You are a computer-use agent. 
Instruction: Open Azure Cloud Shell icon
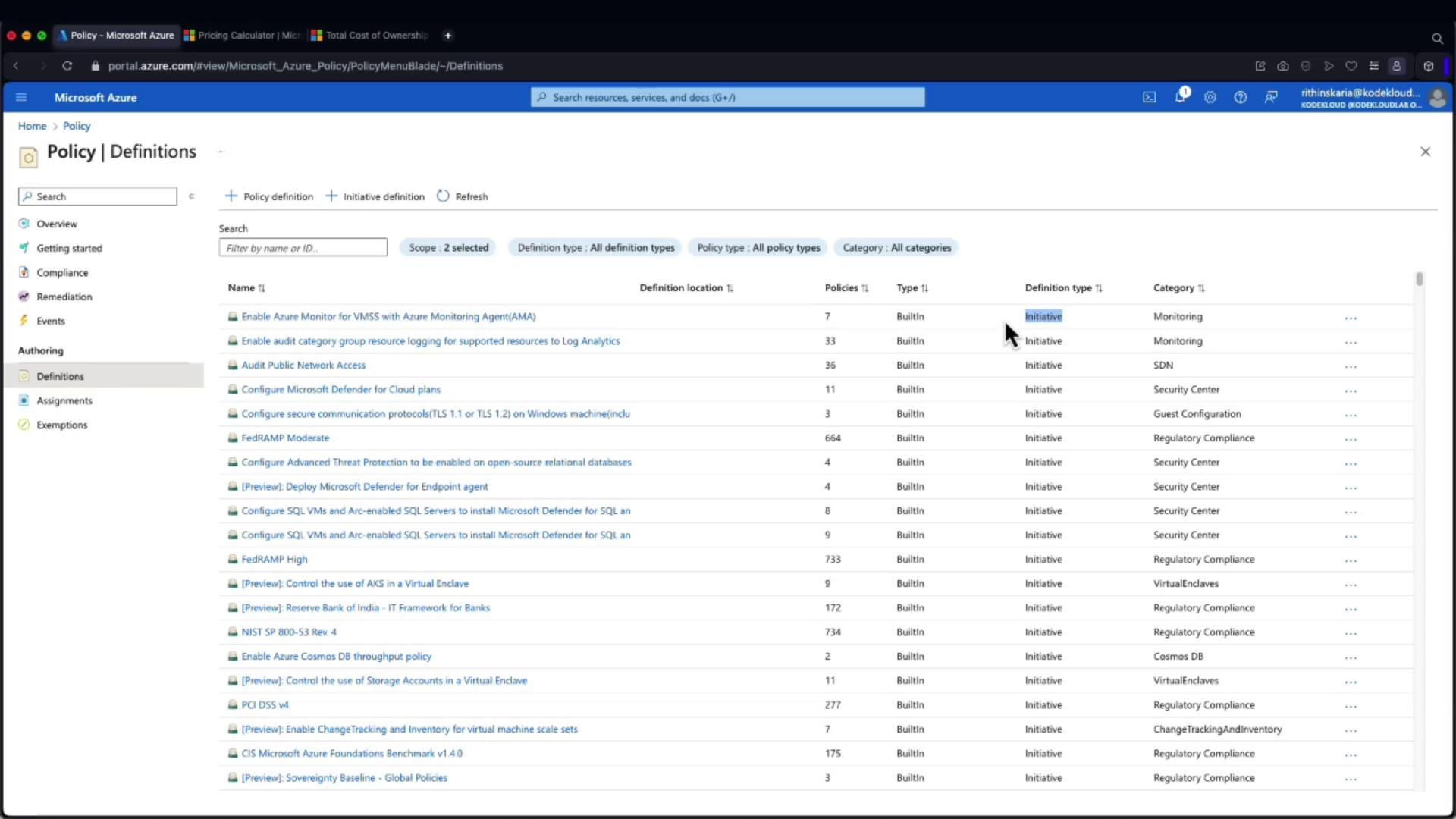point(1149,97)
